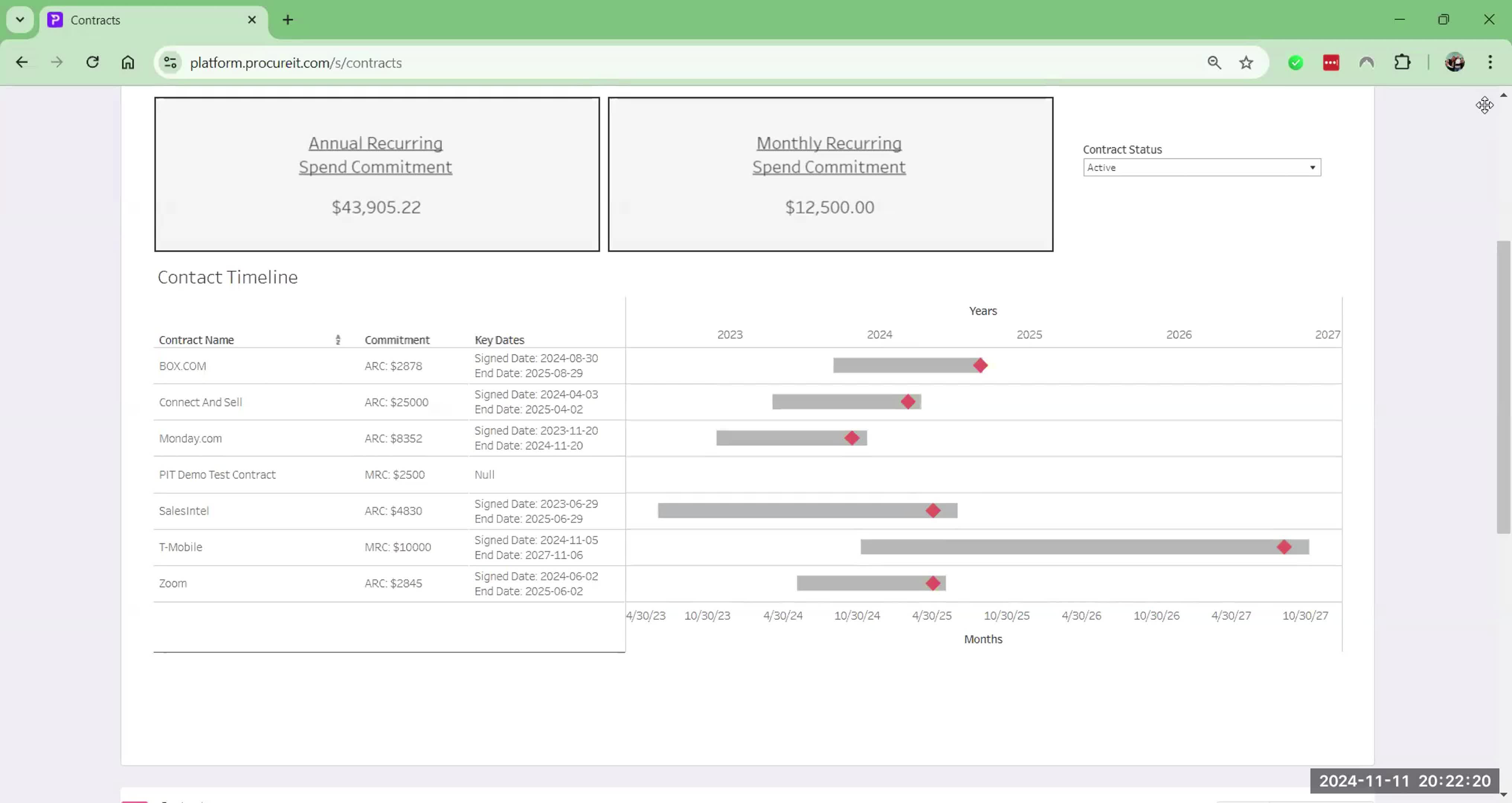Open the Chrome three-dot menu
Image resolution: width=1512 pixels, height=803 pixels.
(x=1490, y=62)
